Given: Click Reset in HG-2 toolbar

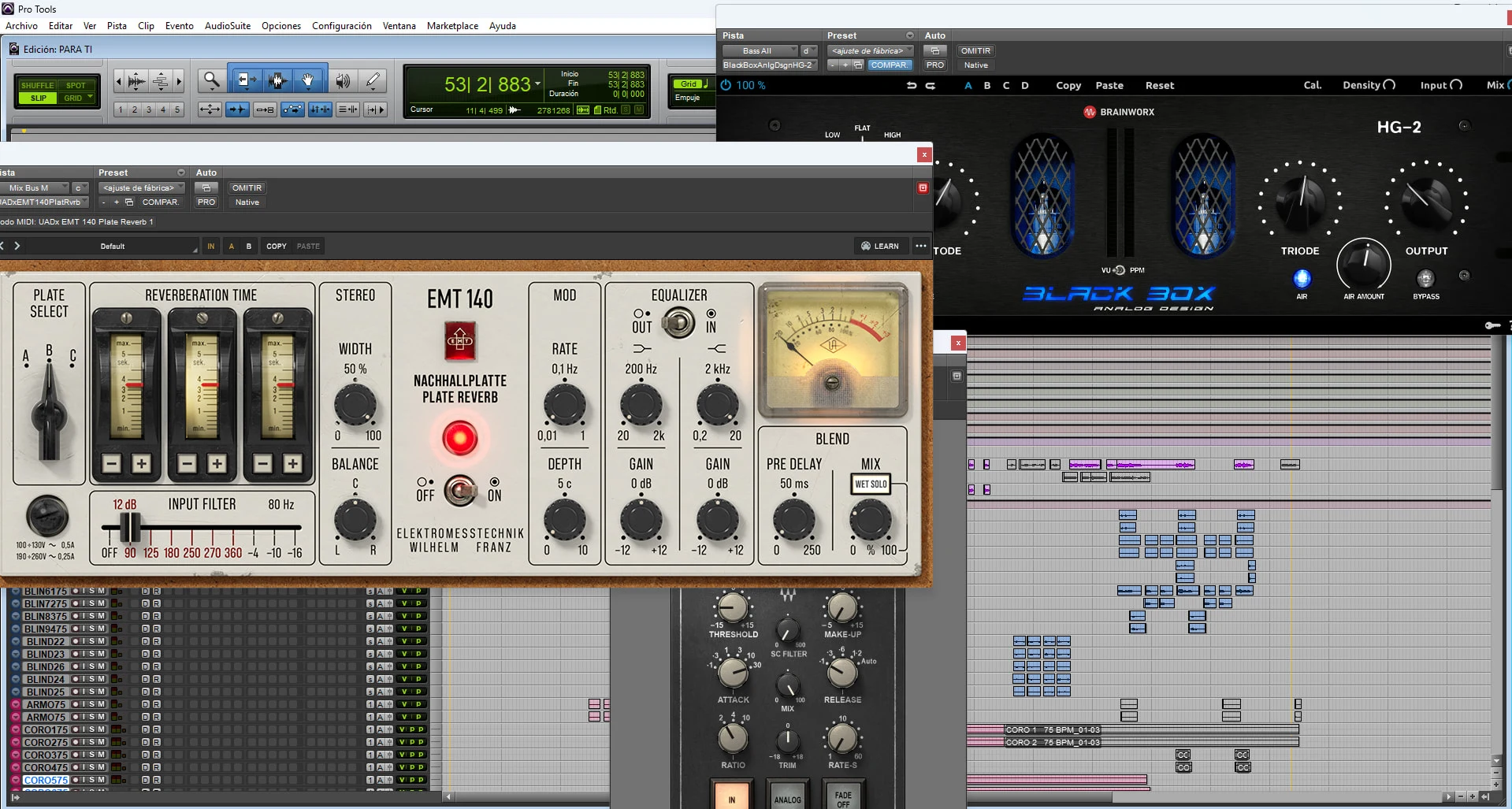Looking at the screenshot, I should [1159, 85].
